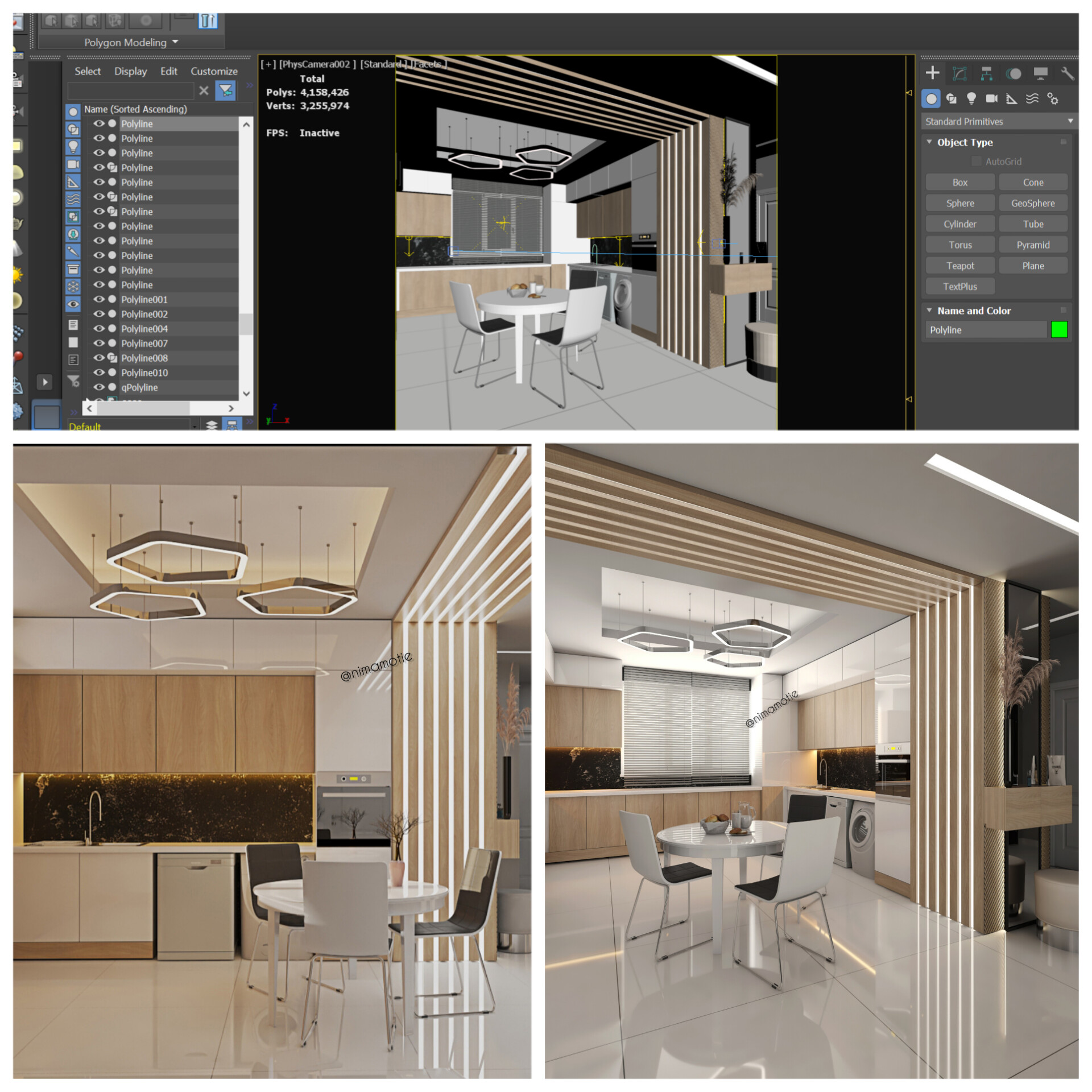Open the Hierarchy panel icon
Viewport: 1092px width, 1092px height.
(986, 73)
